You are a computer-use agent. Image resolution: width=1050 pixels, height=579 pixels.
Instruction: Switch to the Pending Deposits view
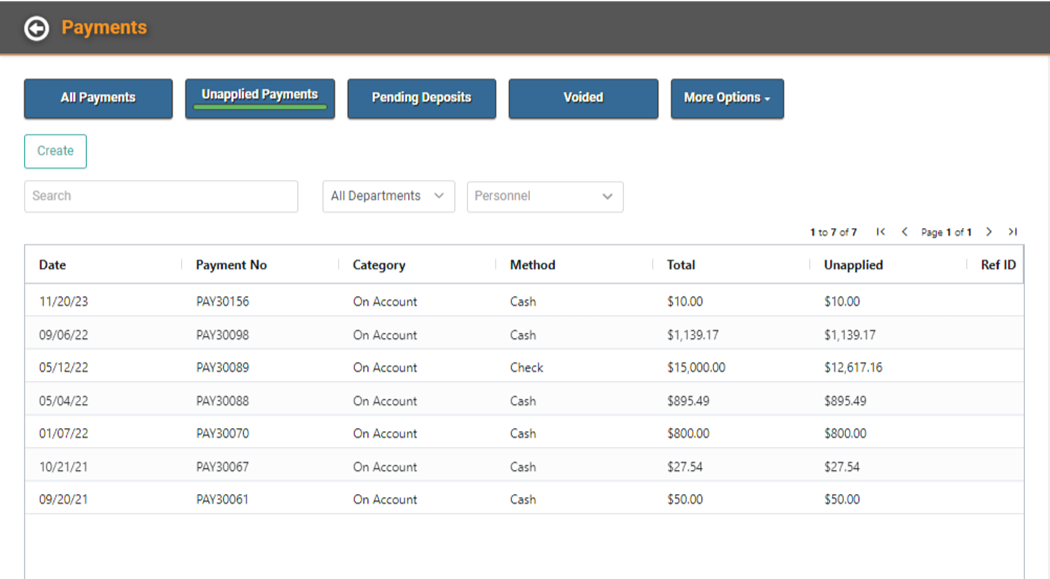421,98
